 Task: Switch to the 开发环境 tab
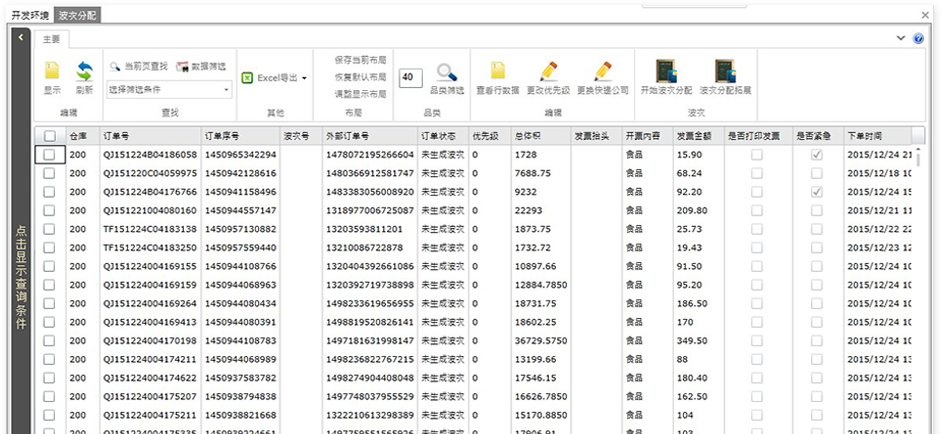31,15
